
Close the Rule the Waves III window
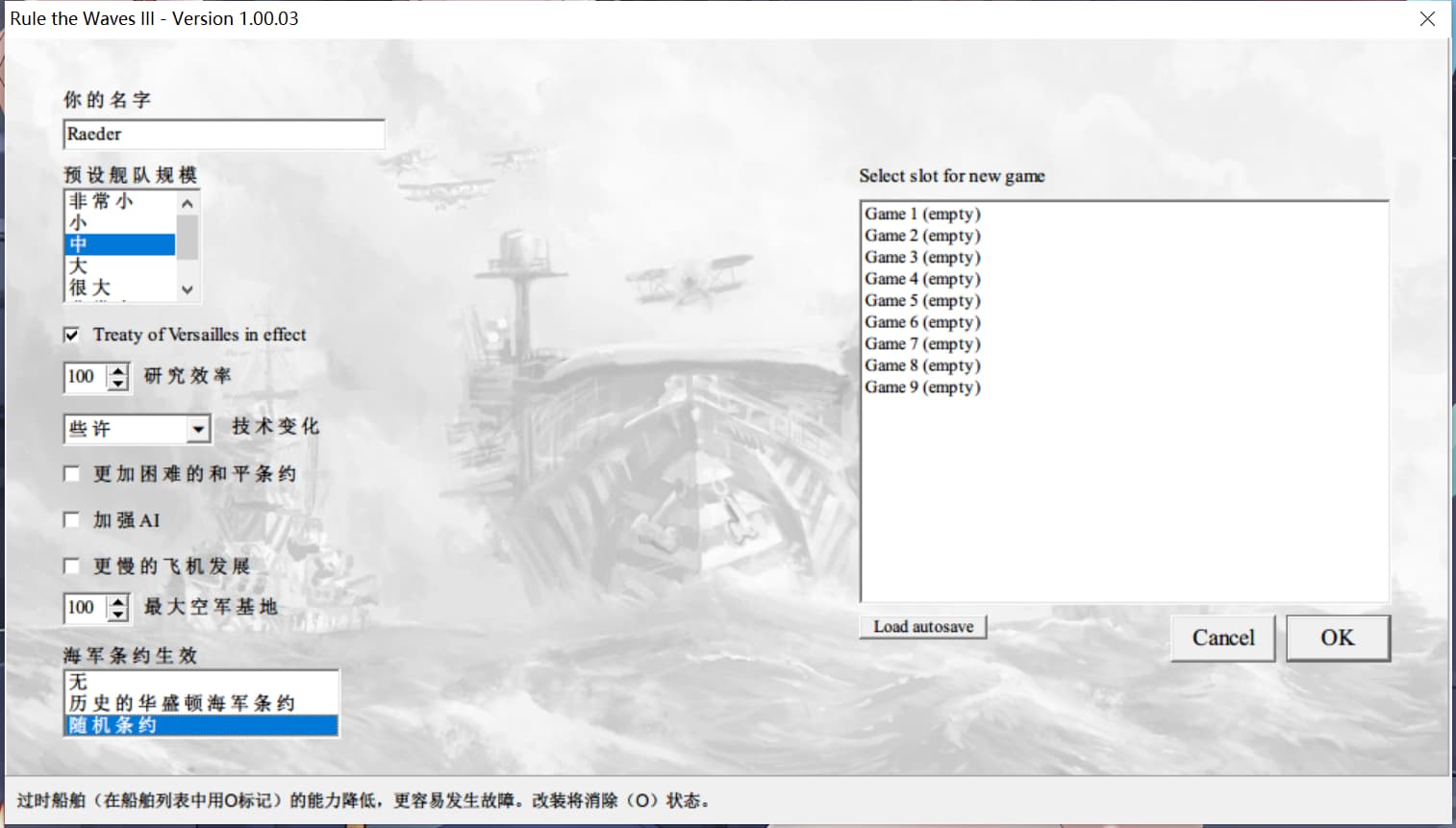pyautogui.click(x=1427, y=18)
